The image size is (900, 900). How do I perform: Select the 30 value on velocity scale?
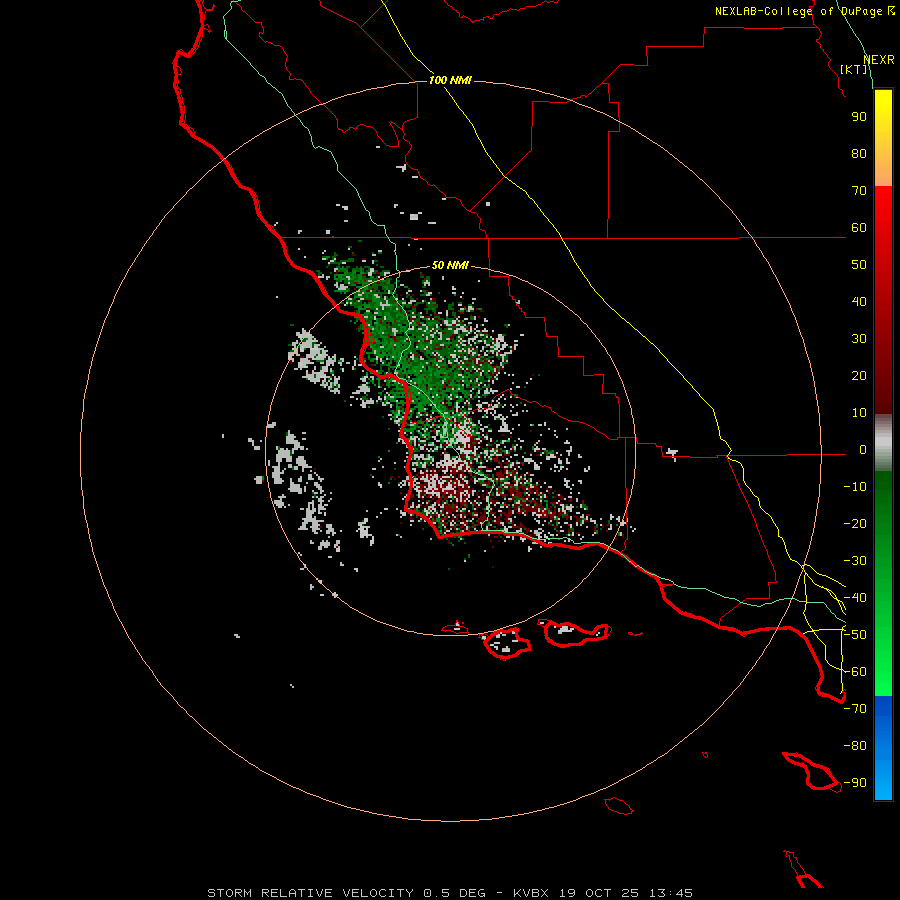[859, 339]
